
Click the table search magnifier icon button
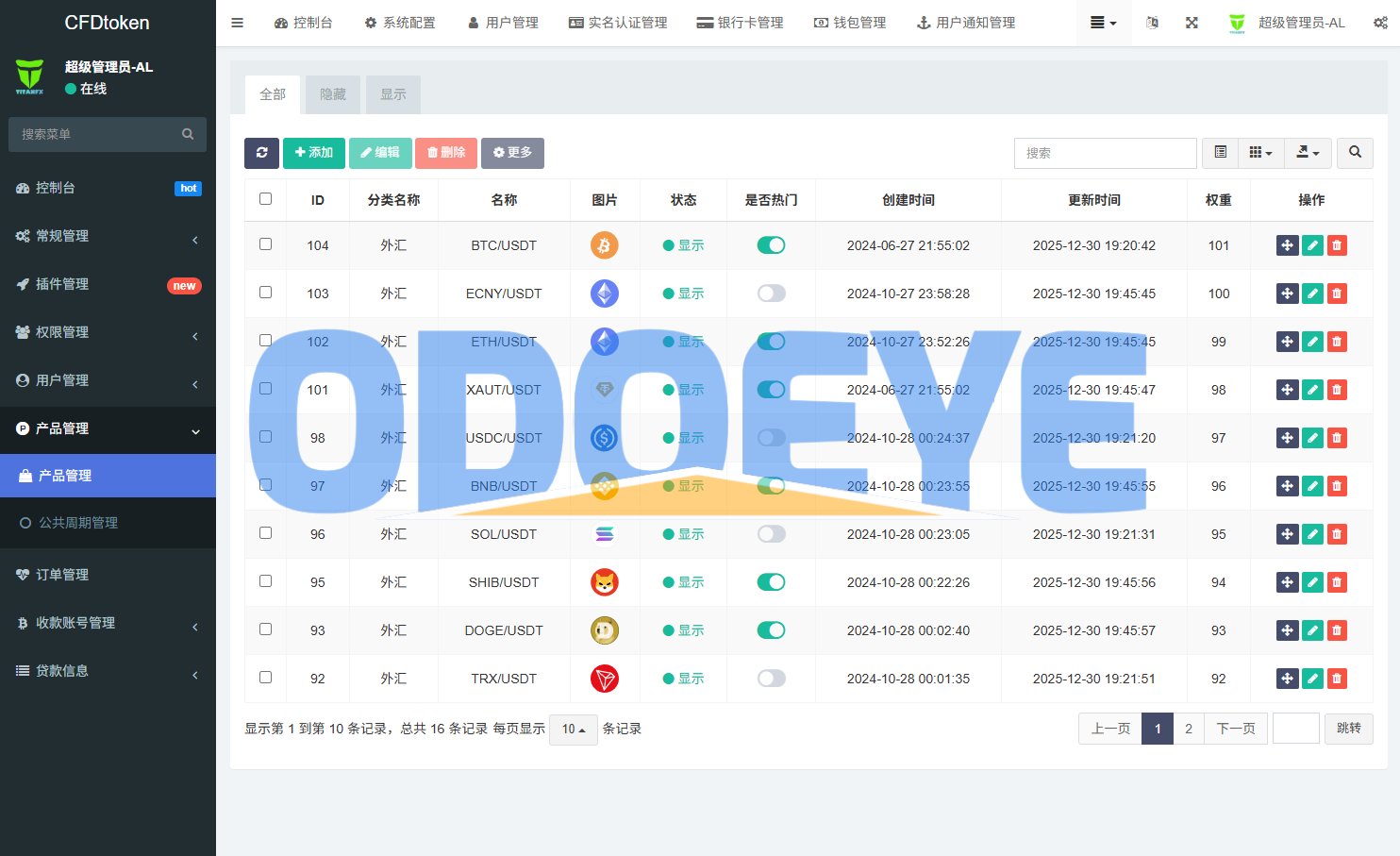[1355, 153]
